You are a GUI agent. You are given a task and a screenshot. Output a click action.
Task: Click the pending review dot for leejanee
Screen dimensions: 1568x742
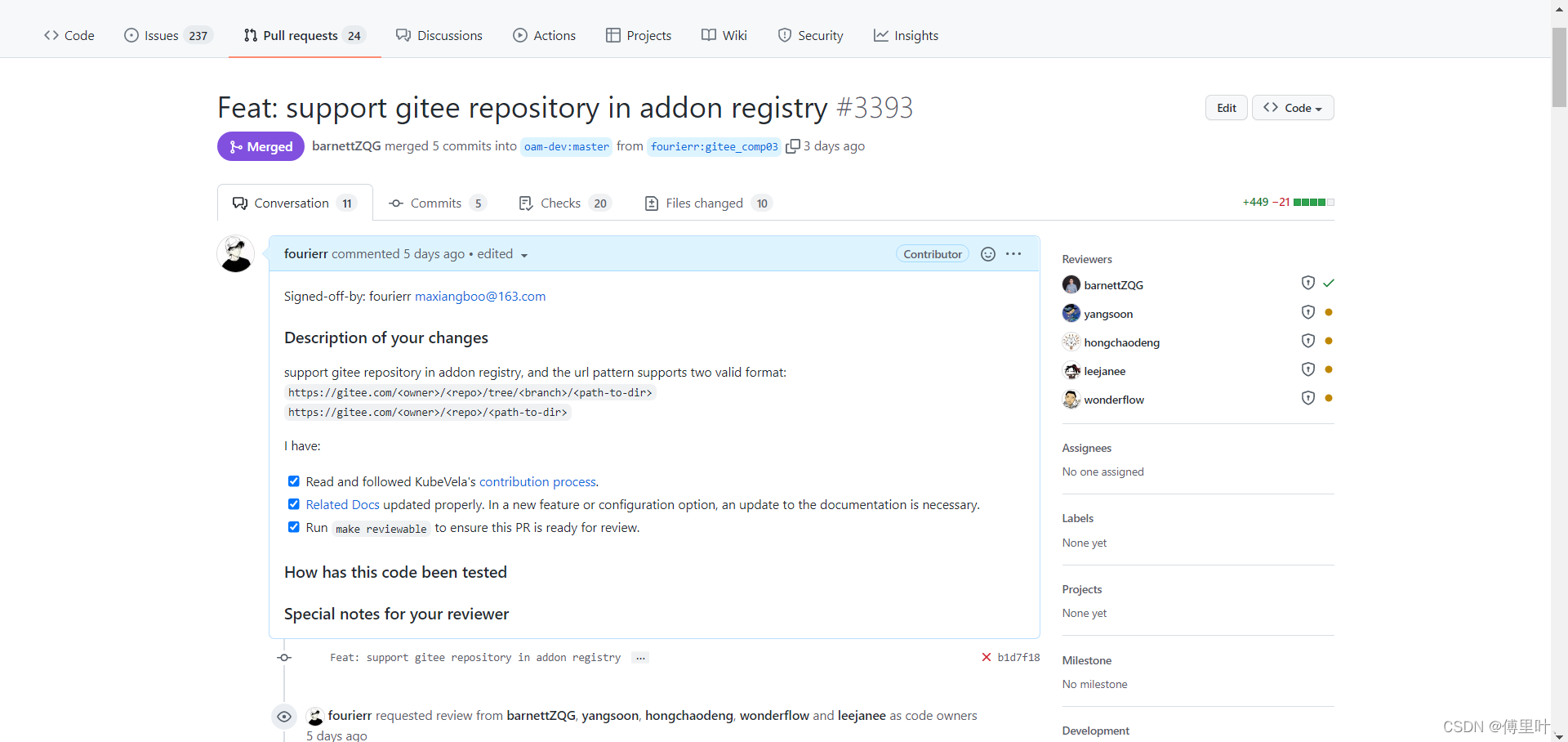(x=1329, y=369)
